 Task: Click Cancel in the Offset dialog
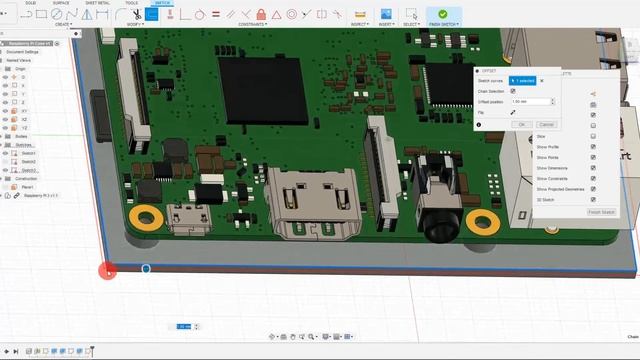click(x=546, y=124)
